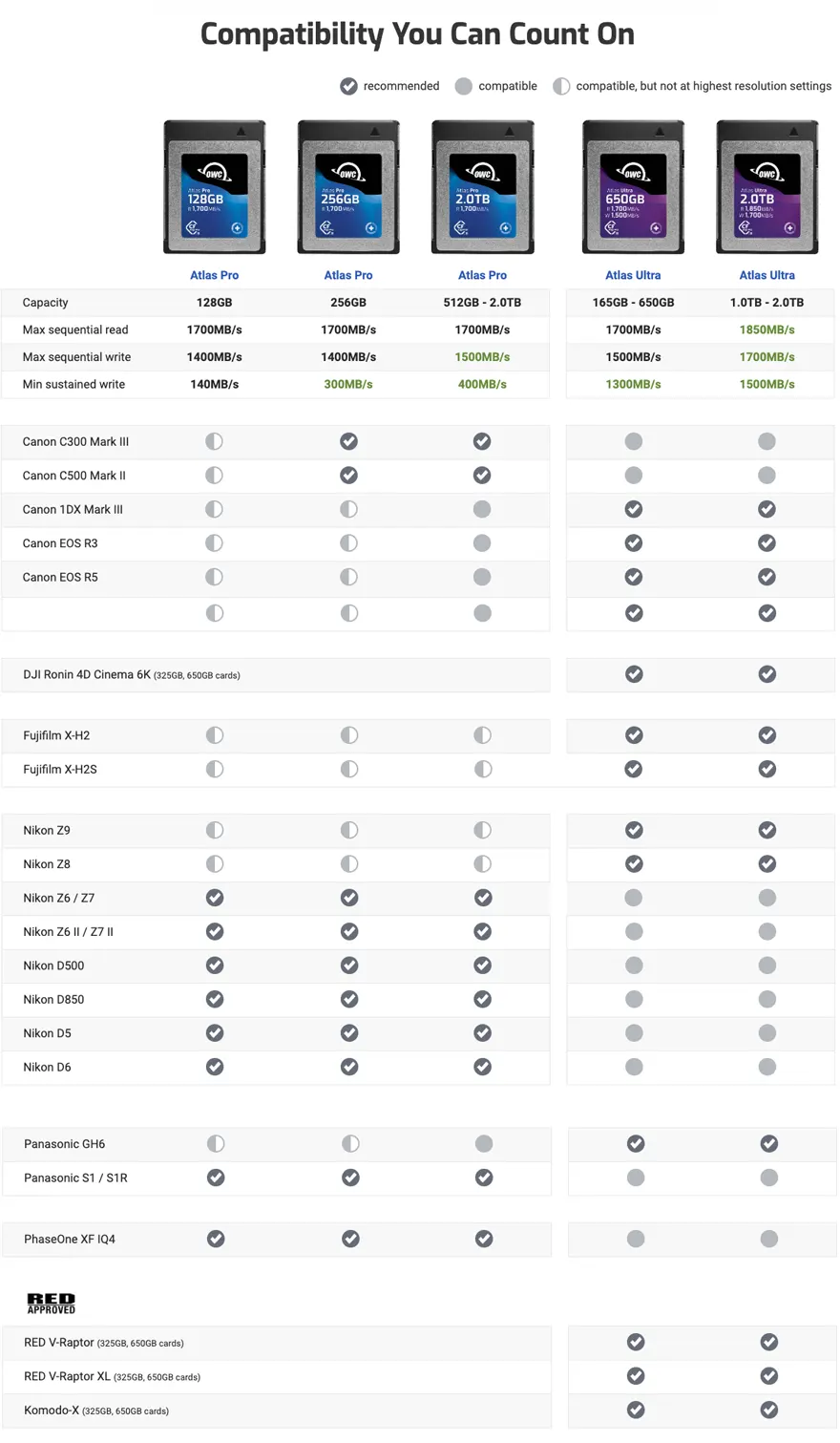840x1443 pixels.
Task: Click Nikon Z6 II / Z7 II checkmark under 256GB
Action: tap(349, 931)
